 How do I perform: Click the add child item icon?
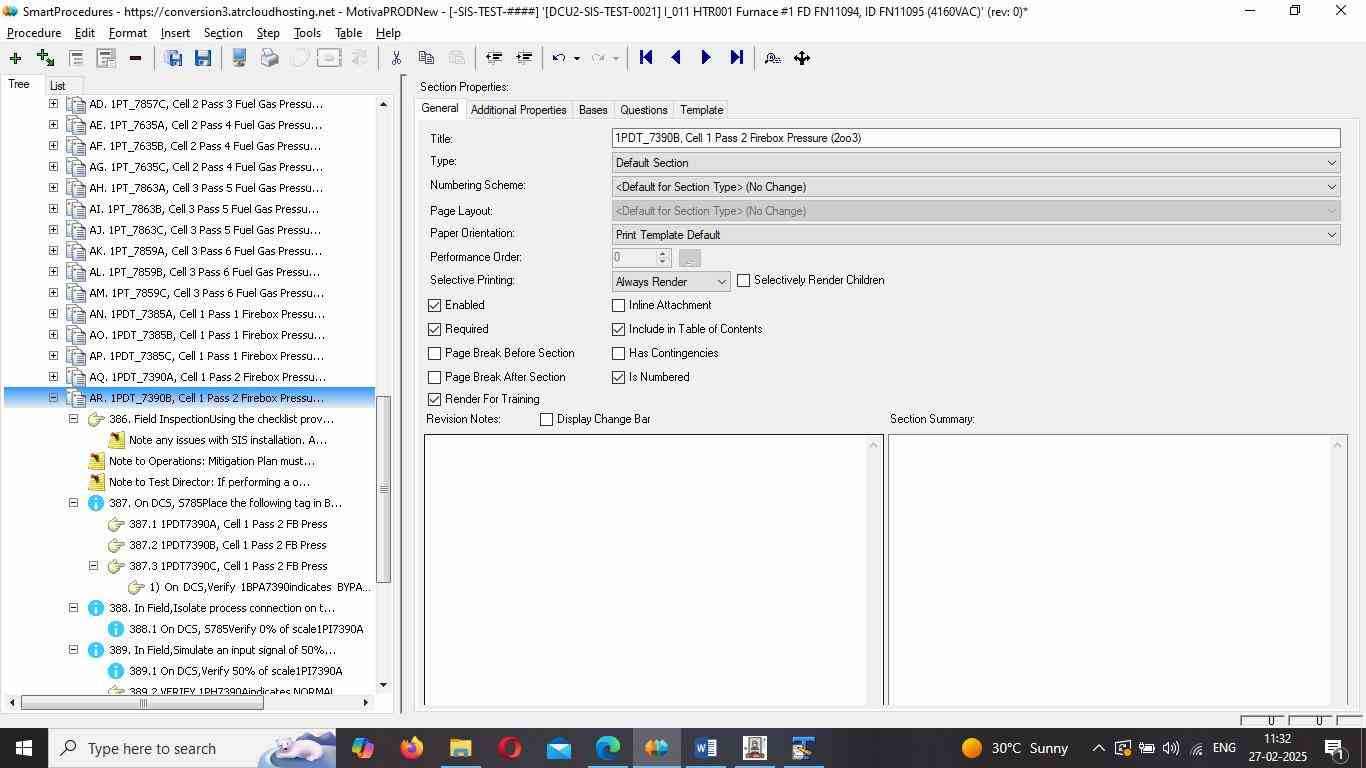click(45, 58)
